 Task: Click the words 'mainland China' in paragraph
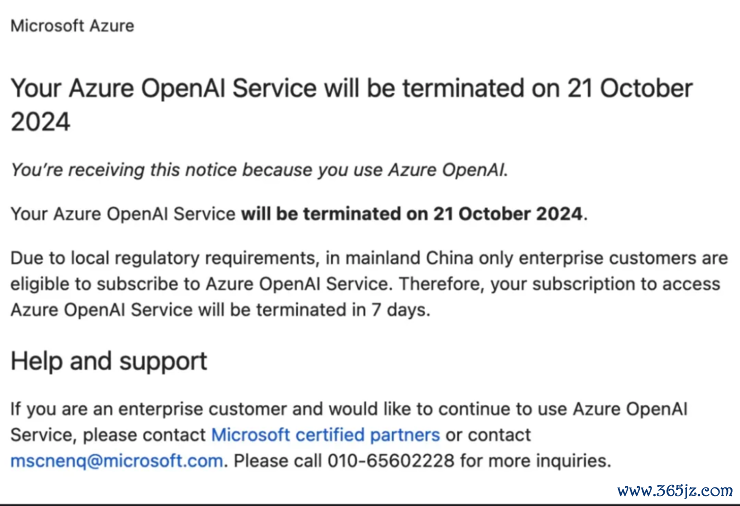409,258
